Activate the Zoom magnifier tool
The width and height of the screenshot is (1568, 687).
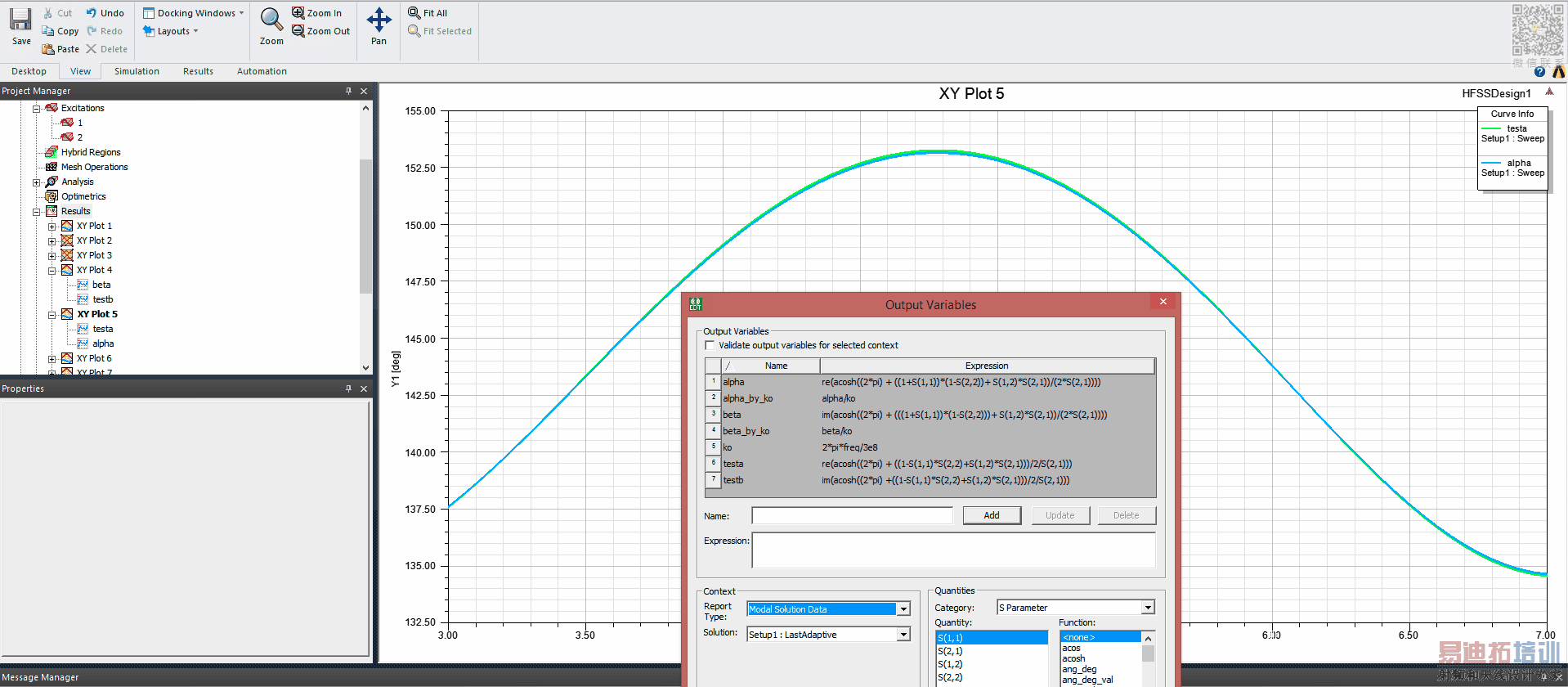(271, 20)
